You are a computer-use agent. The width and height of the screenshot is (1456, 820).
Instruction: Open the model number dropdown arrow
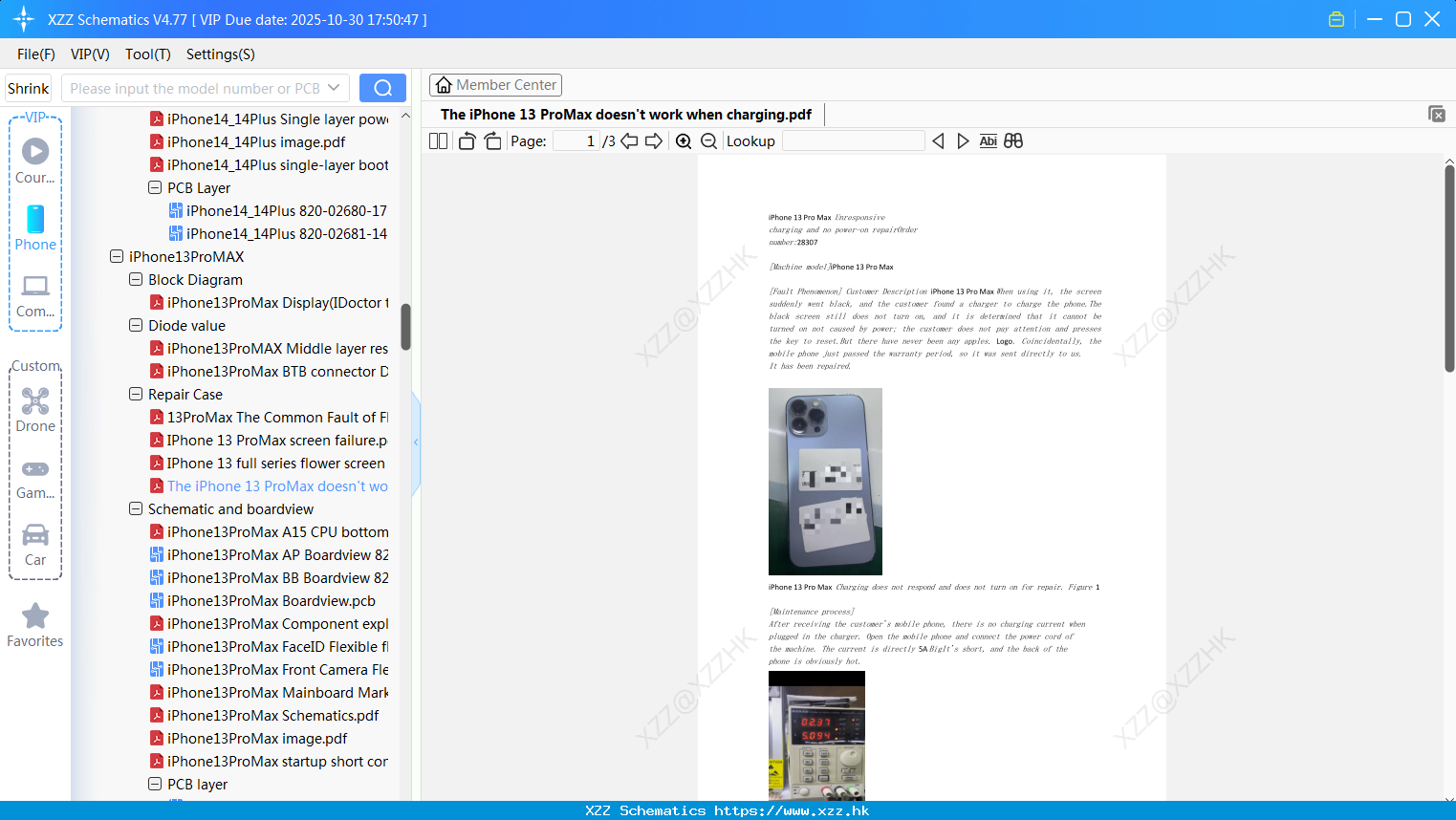[334, 88]
